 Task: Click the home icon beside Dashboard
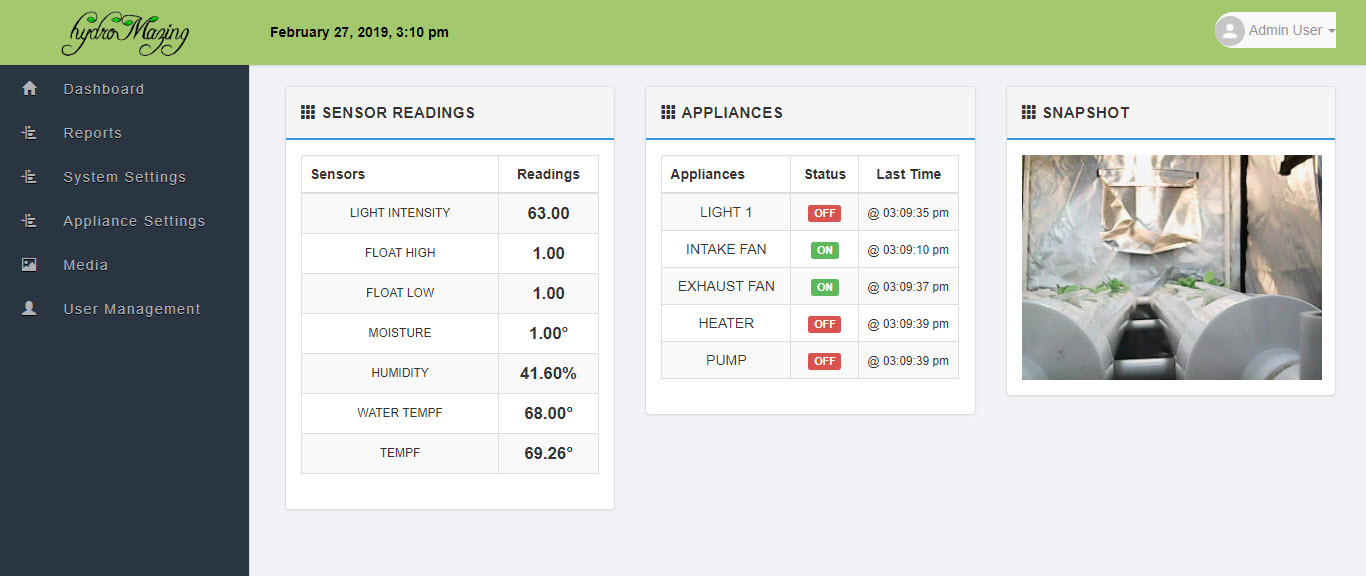pyautogui.click(x=29, y=88)
